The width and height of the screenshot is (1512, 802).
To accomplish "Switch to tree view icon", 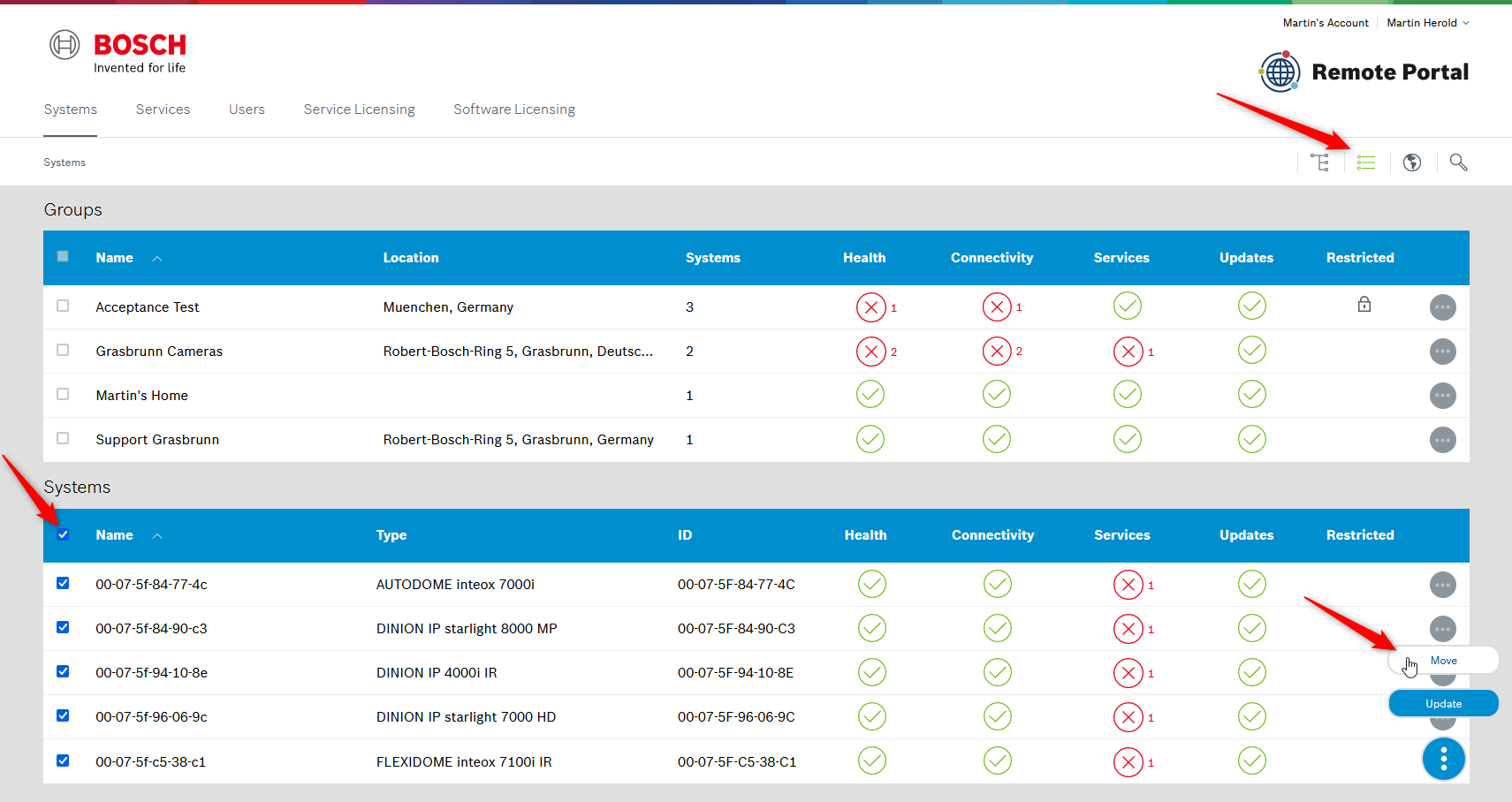I will click(x=1320, y=163).
